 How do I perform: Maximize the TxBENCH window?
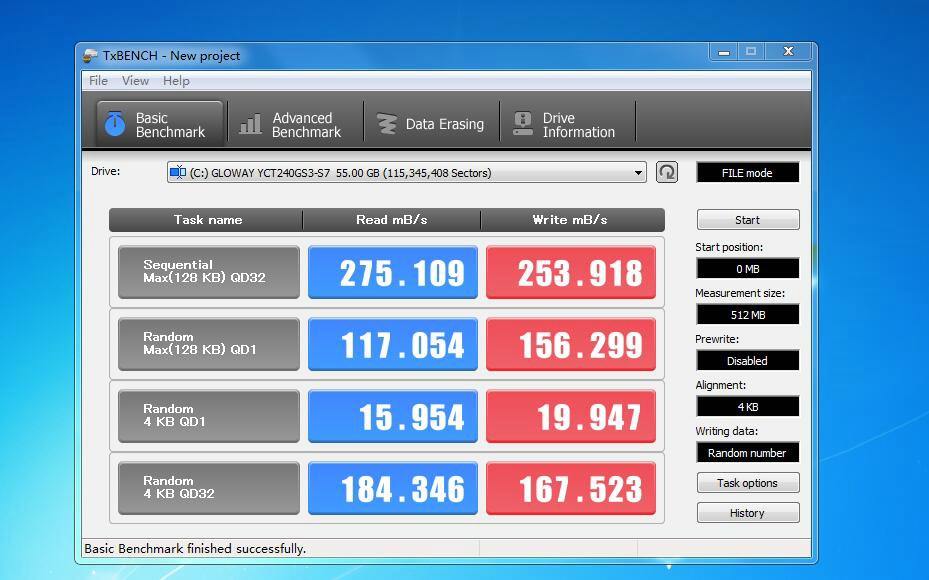(x=751, y=52)
